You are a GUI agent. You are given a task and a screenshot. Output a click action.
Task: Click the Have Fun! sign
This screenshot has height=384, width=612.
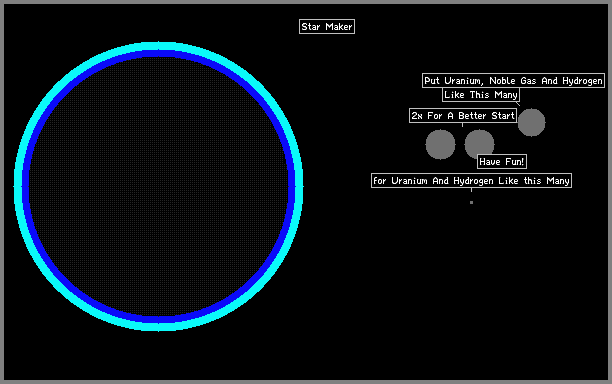[502, 161]
